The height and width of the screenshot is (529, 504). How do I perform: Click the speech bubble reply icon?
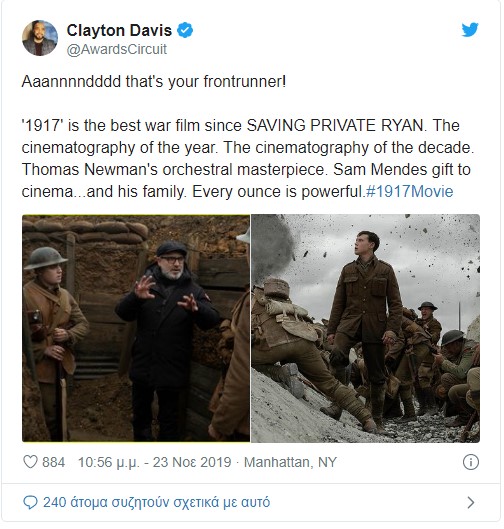click(30, 502)
